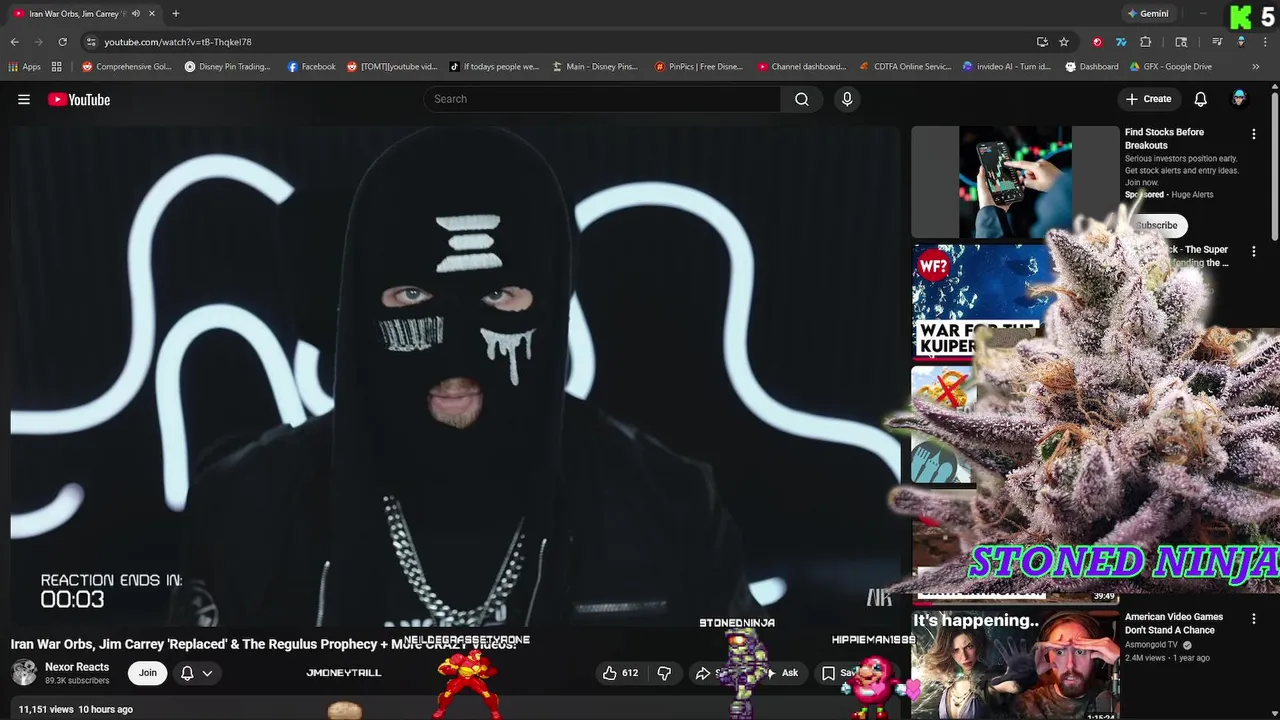Open Main - Disney Pins bookmark
The width and height of the screenshot is (1280, 720).
point(595,67)
